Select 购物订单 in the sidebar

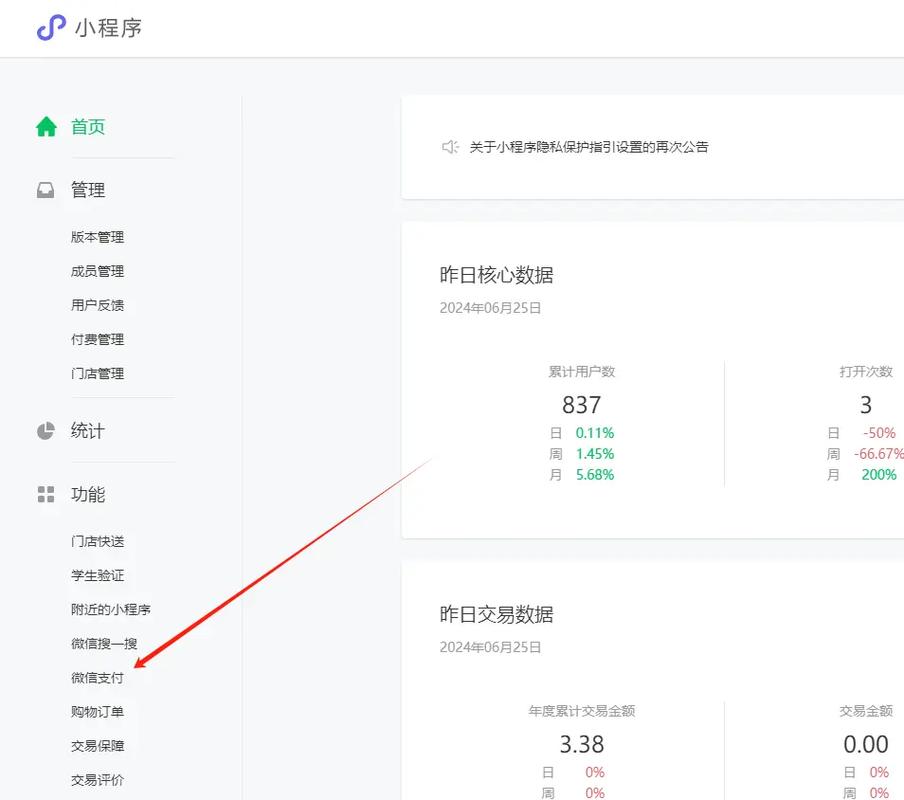point(97,712)
